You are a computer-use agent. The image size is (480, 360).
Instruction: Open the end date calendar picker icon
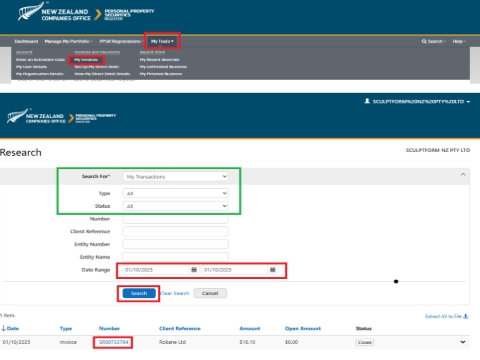point(273,270)
